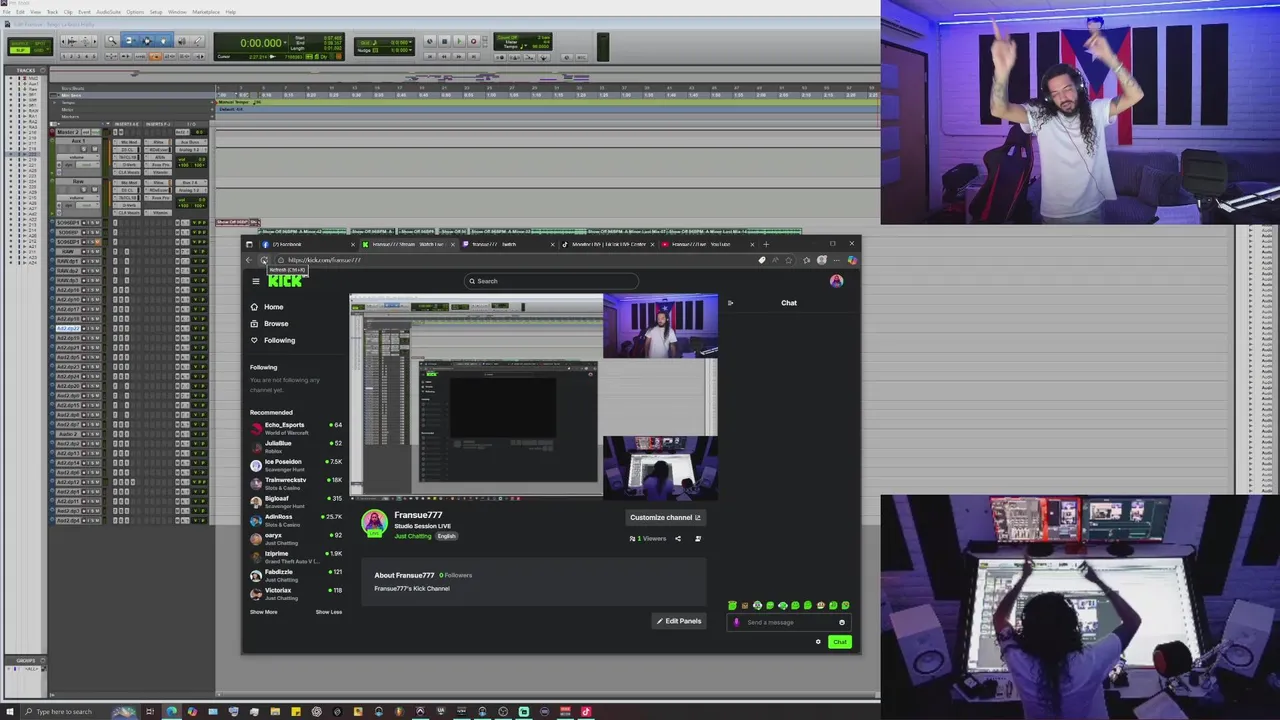Image resolution: width=1280 pixels, height=720 pixels.
Task: Open the Just Chatting category link
Action: tap(413, 536)
